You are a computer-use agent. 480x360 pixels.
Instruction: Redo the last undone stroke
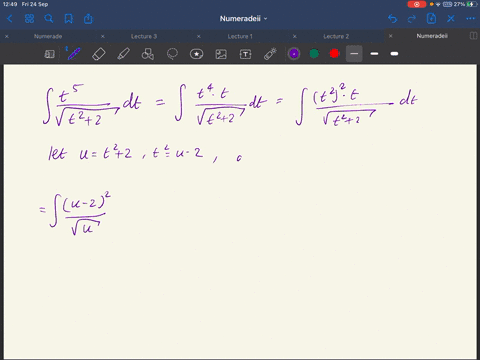tap(412, 19)
